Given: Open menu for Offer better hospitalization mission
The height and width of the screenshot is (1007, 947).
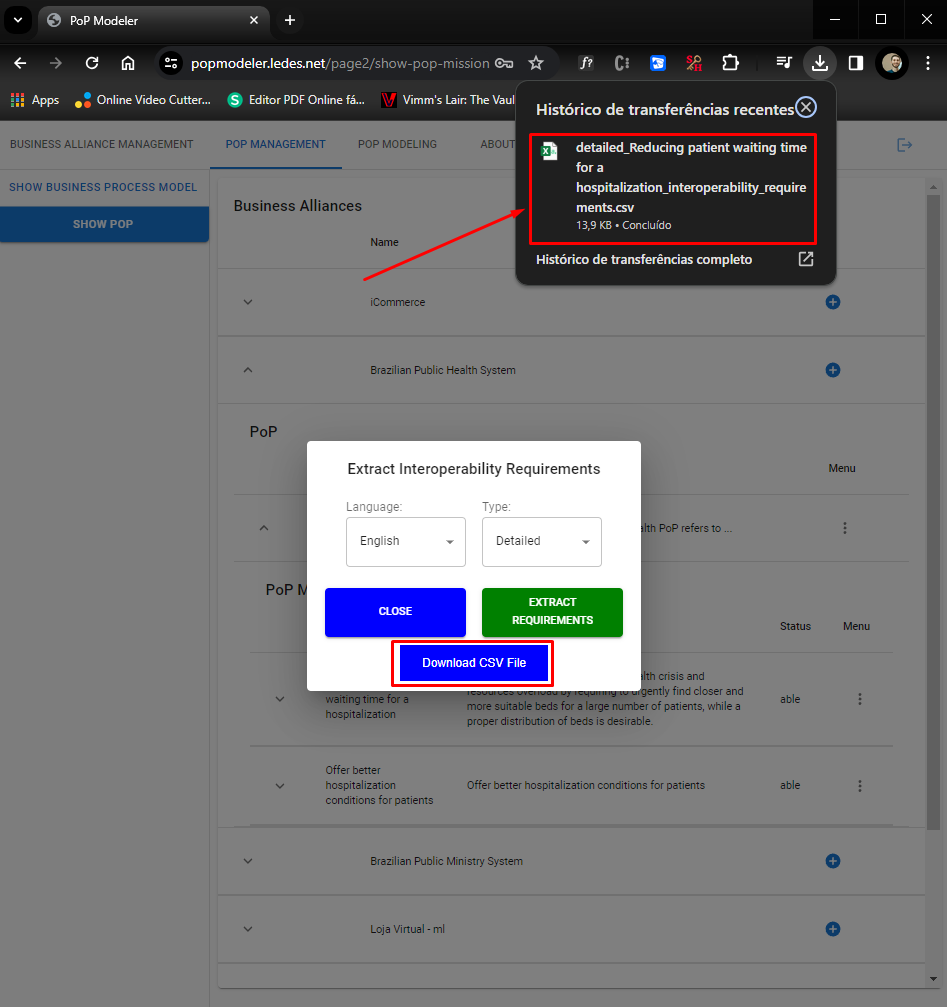Looking at the screenshot, I should click(x=860, y=785).
